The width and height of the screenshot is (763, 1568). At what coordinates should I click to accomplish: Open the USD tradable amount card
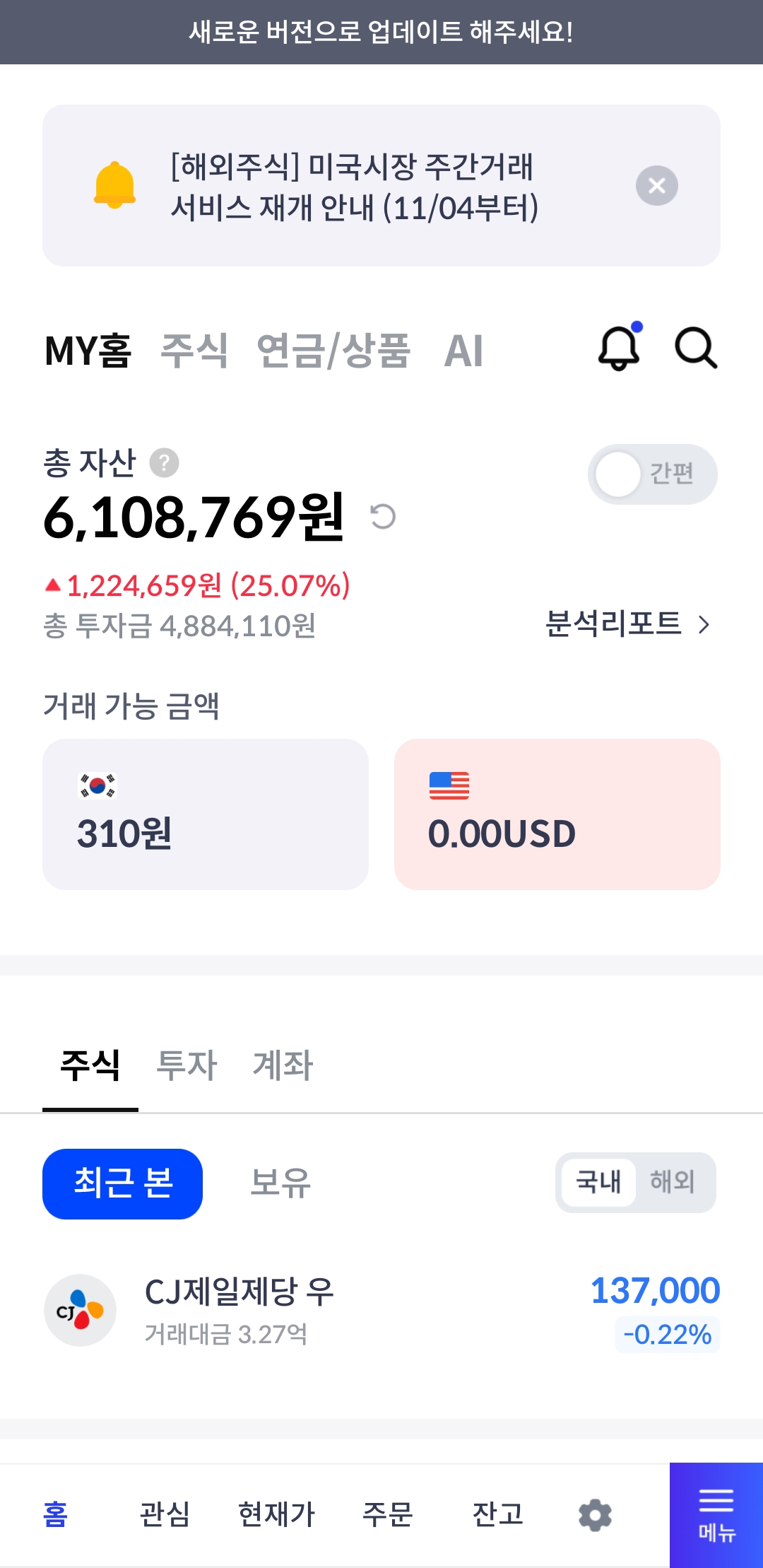557,814
